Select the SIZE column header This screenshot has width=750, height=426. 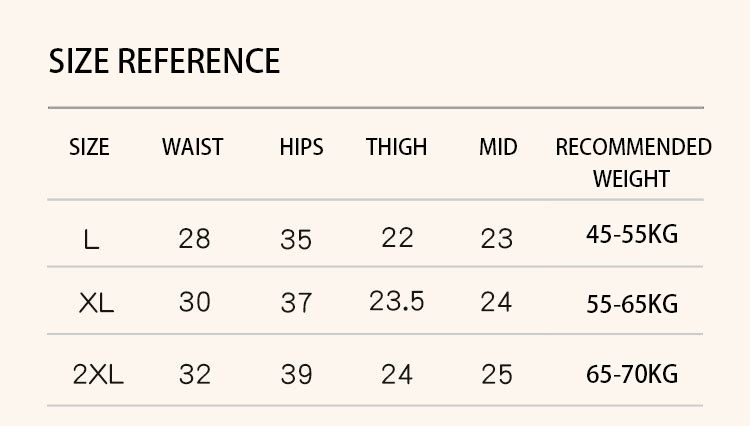pos(89,147)
